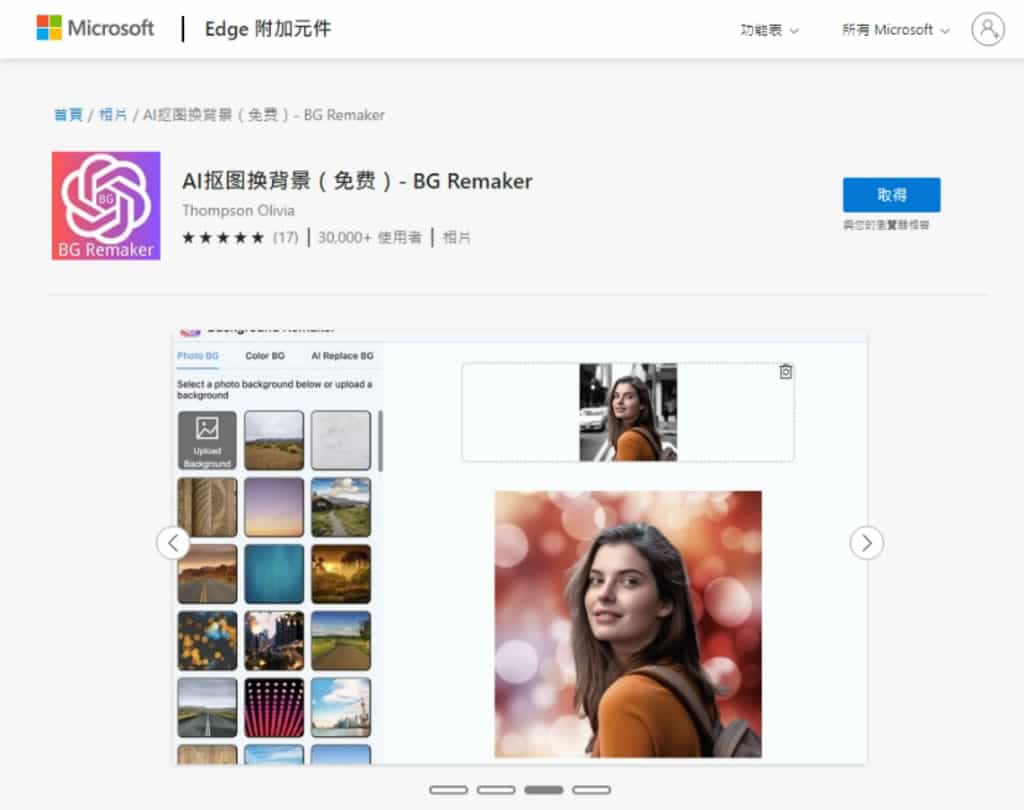The image size is (1024, 810).
Task: Open Edge 附加元件 home link
Action: tap(267, 29)
